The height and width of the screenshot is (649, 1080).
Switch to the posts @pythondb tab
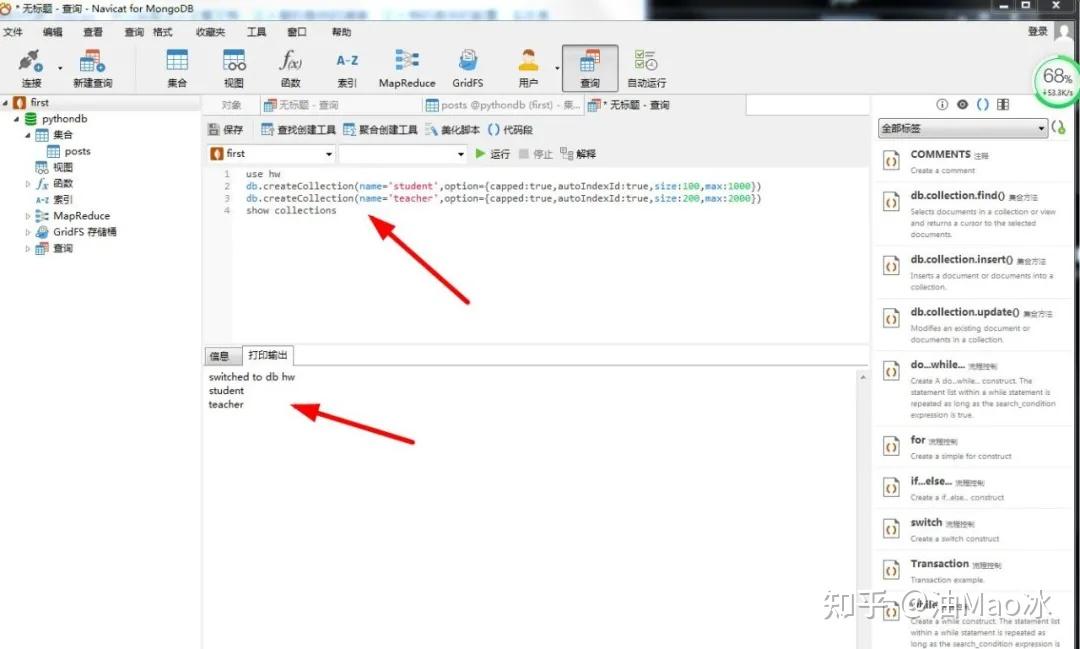[503, 105]
